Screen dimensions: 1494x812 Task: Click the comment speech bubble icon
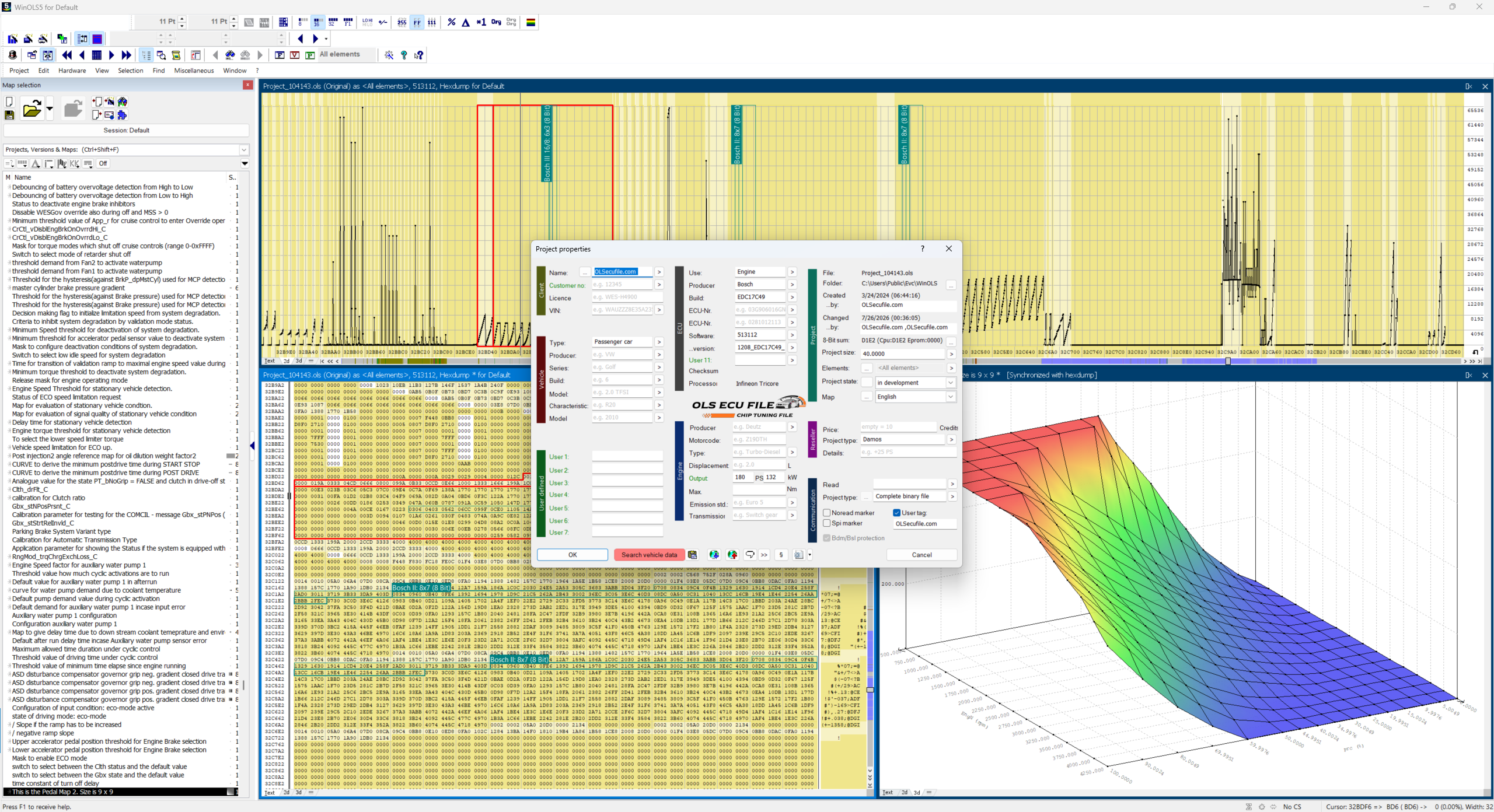point(750,555)
